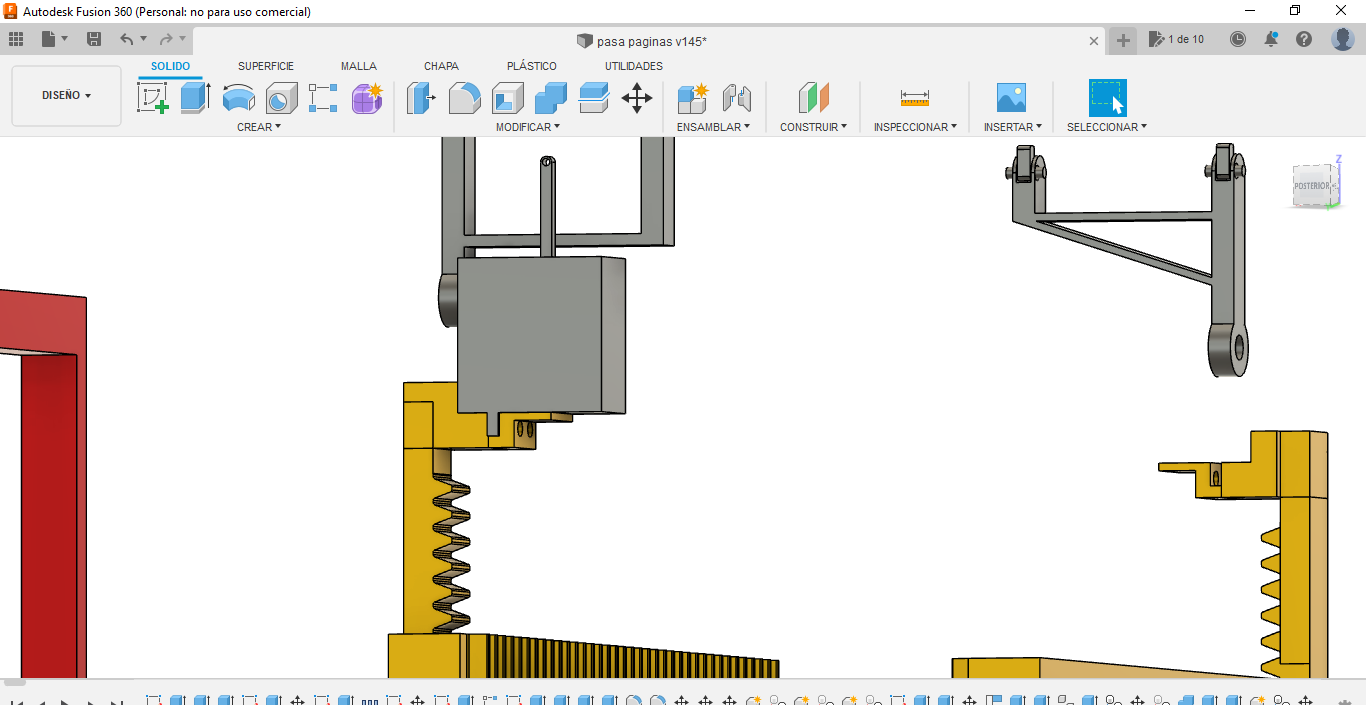Select the Fillet tool
Screen dimensions: 1366x705
coord(464,98)
